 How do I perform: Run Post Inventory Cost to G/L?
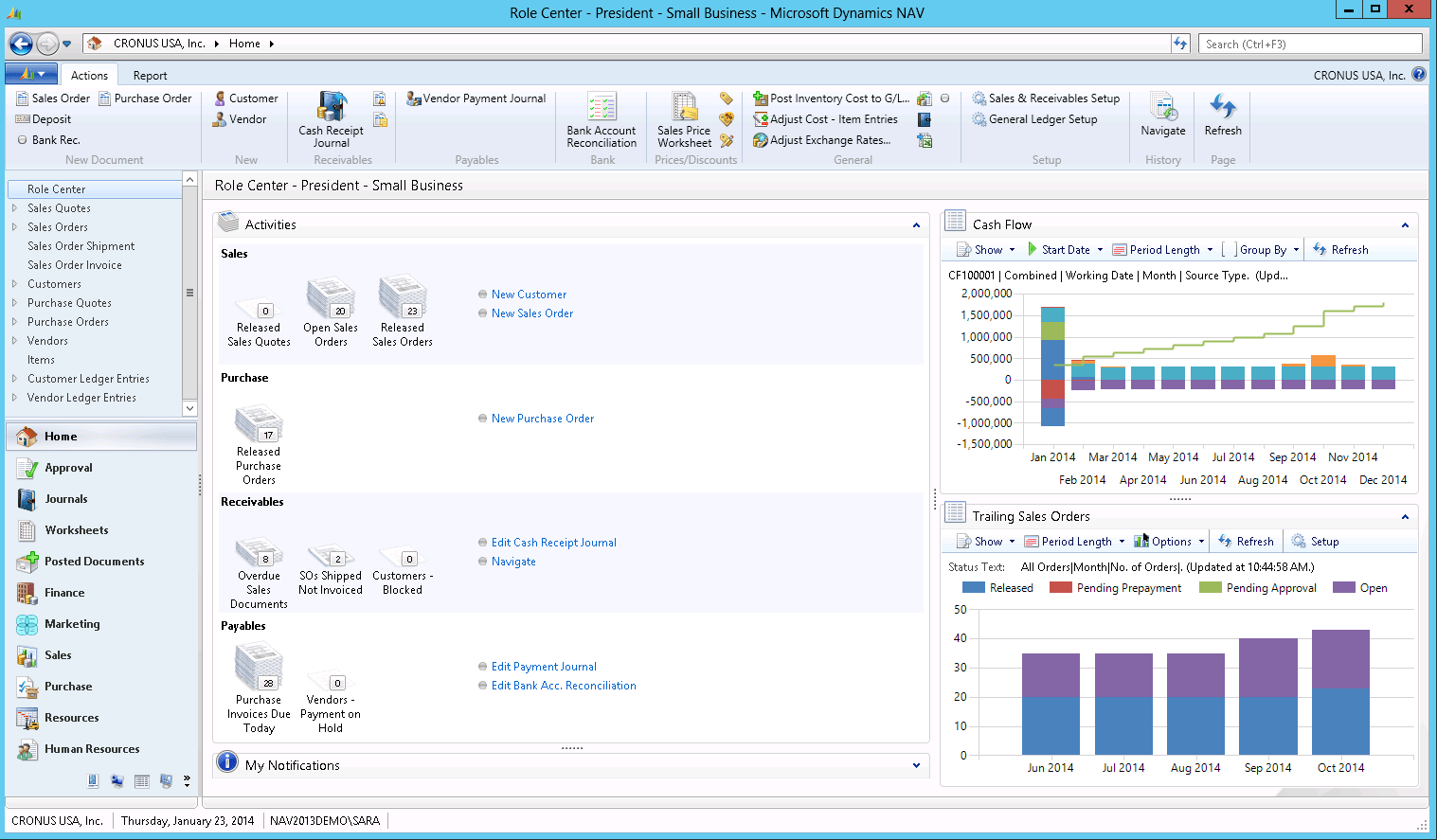[831, 98]
